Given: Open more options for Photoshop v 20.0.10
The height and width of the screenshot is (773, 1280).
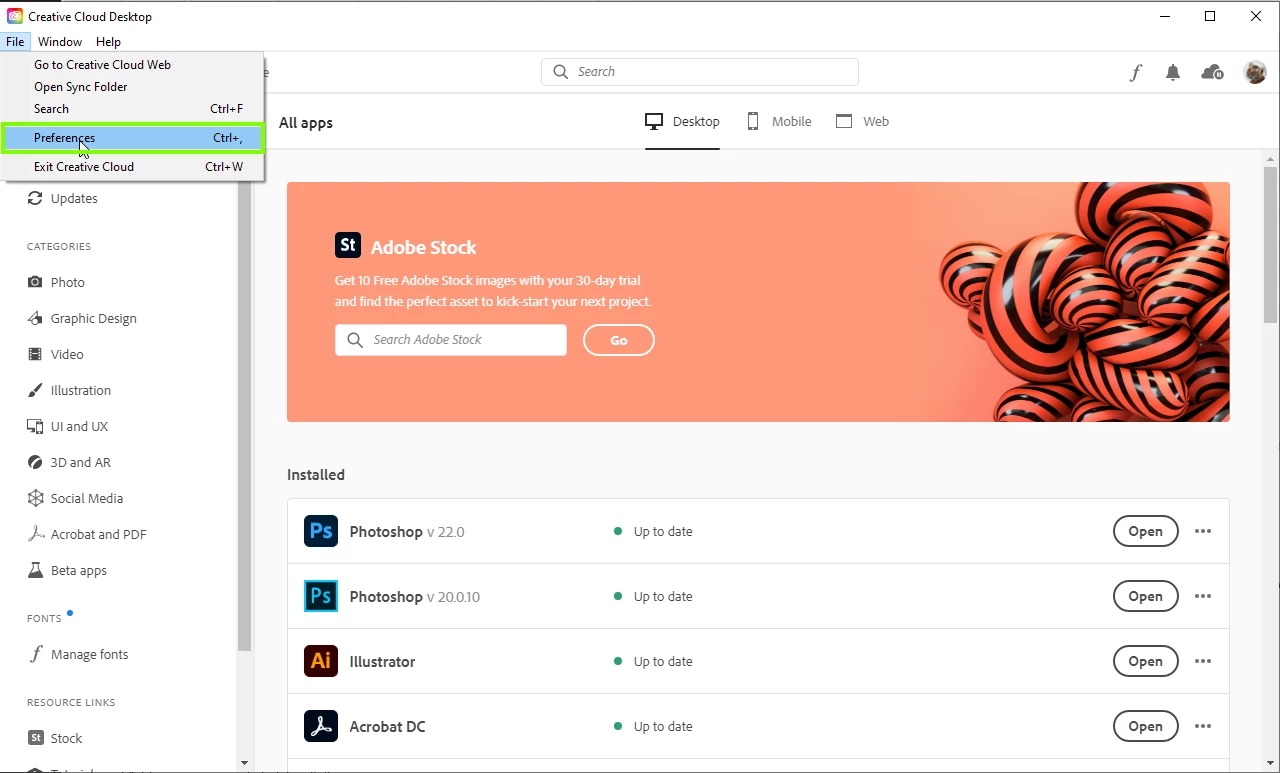Looking at the screenshot, I should coord(1203,596).
